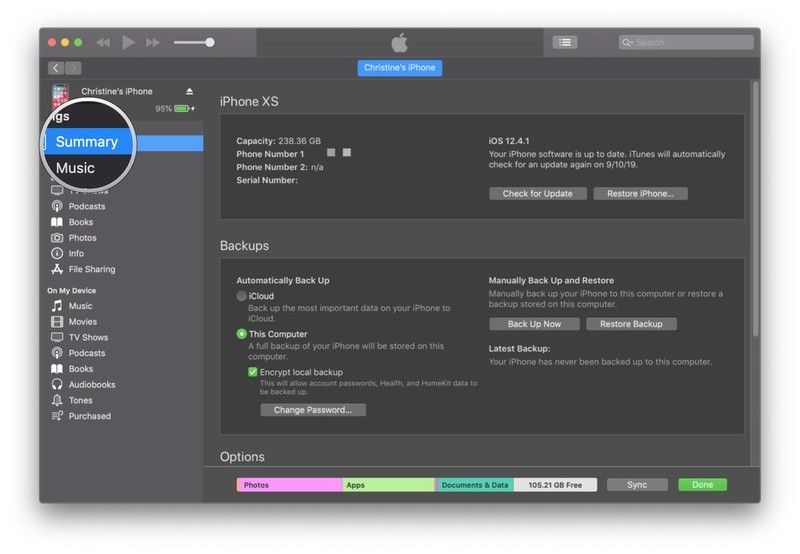Open Podcasts icon under On My Device
Screen dimensions: 800x554
[57, 353]
